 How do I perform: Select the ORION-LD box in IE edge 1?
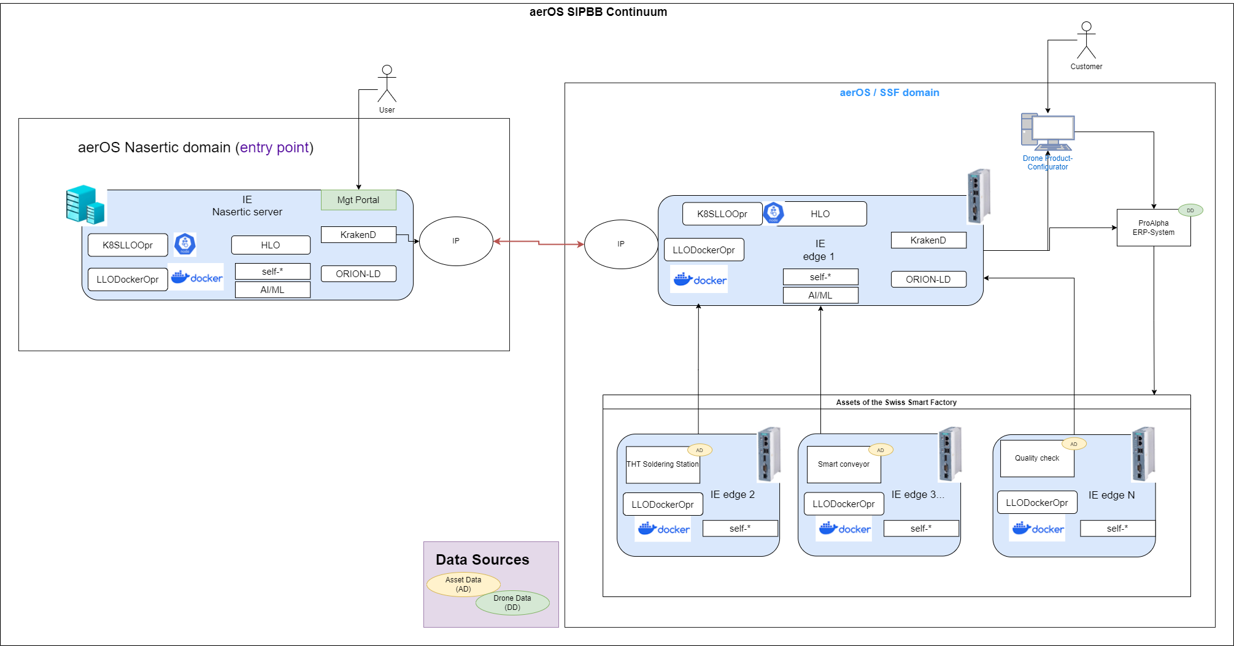[x=928, y=280]
